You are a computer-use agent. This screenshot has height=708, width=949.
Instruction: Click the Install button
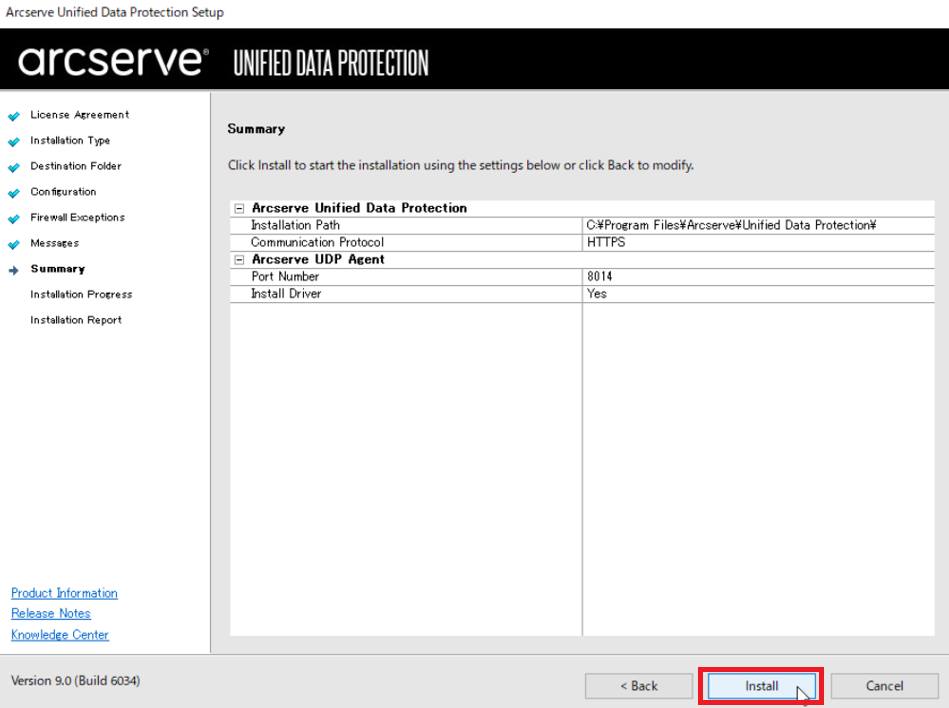(761, 686)
